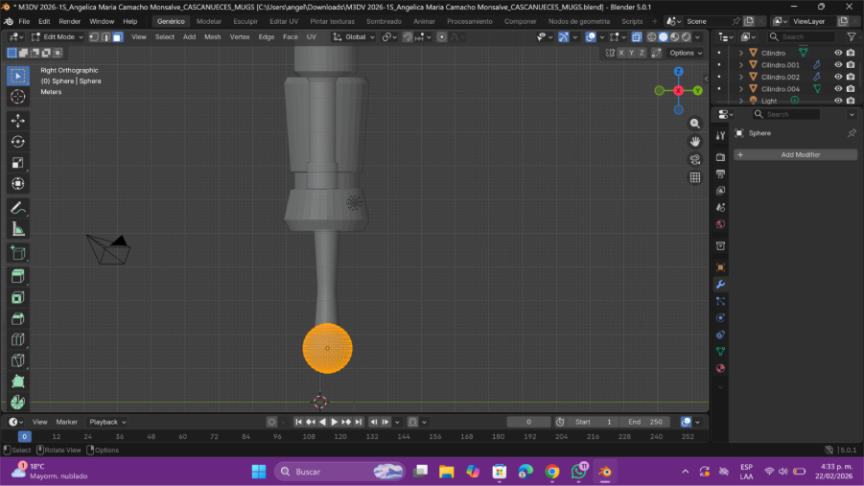Open the Mesh menu
This screenshot has width=864, height=486.
pos(212,37)
